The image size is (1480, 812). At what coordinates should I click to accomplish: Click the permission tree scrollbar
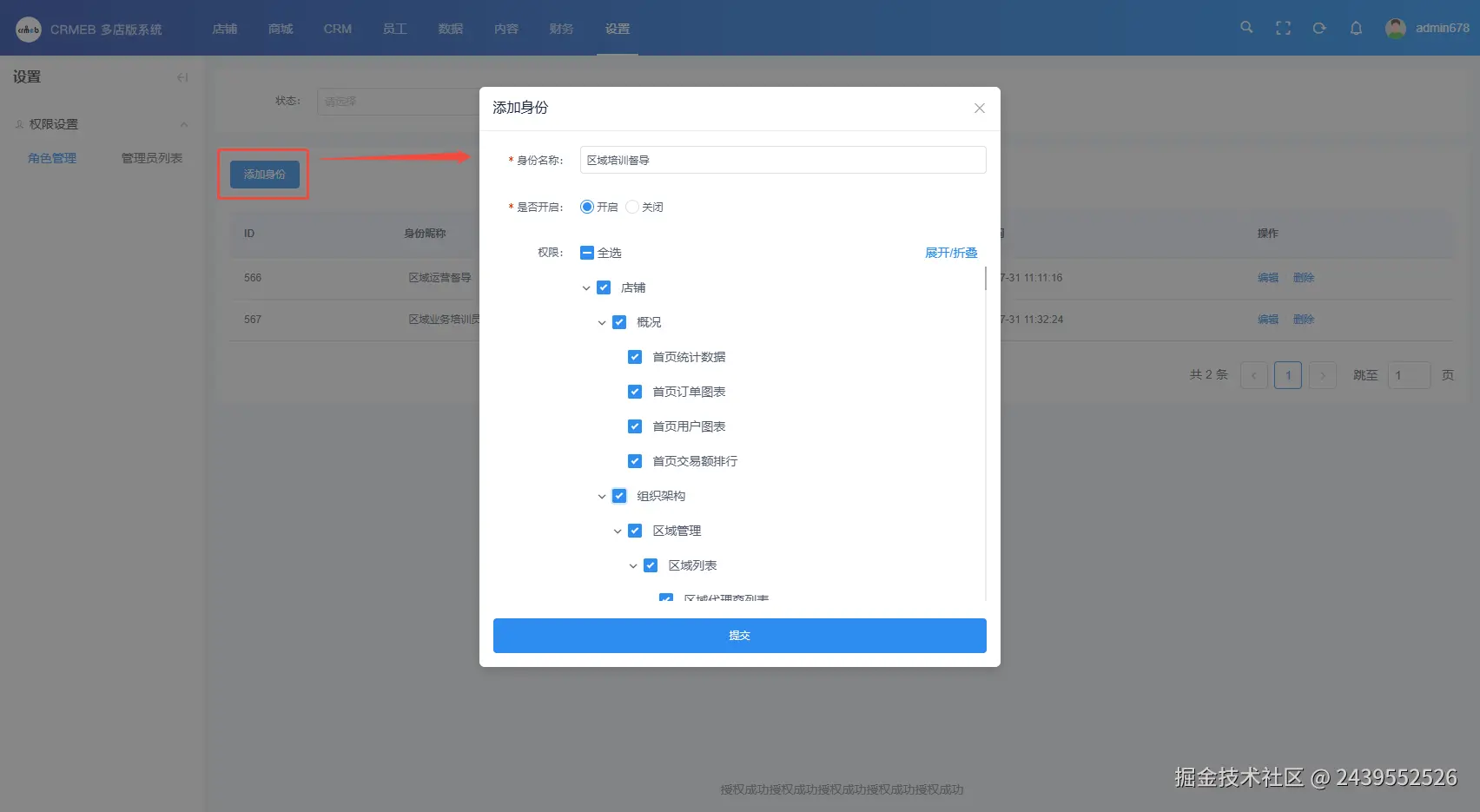986,278
